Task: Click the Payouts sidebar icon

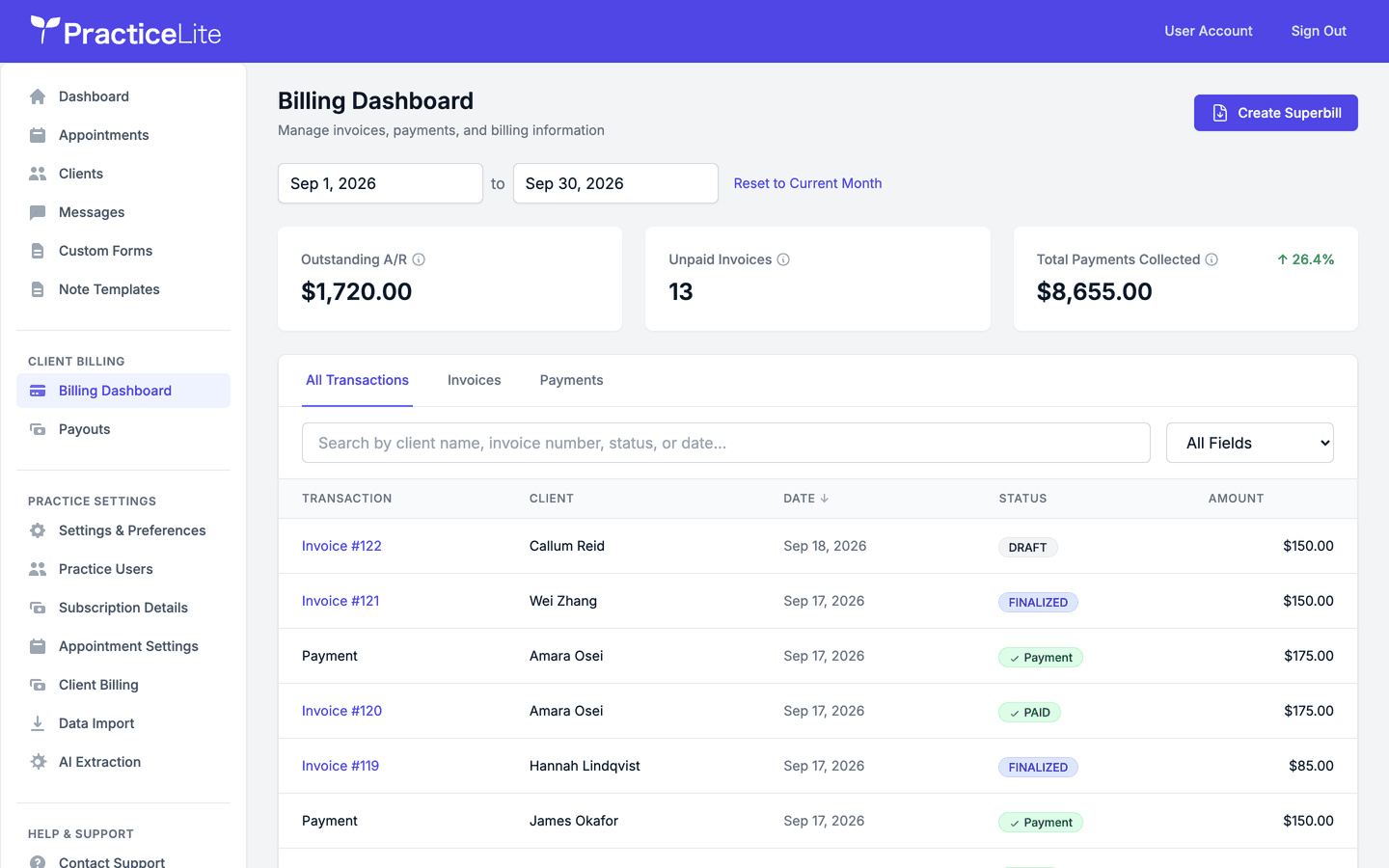Action: (x=38, y=429)
